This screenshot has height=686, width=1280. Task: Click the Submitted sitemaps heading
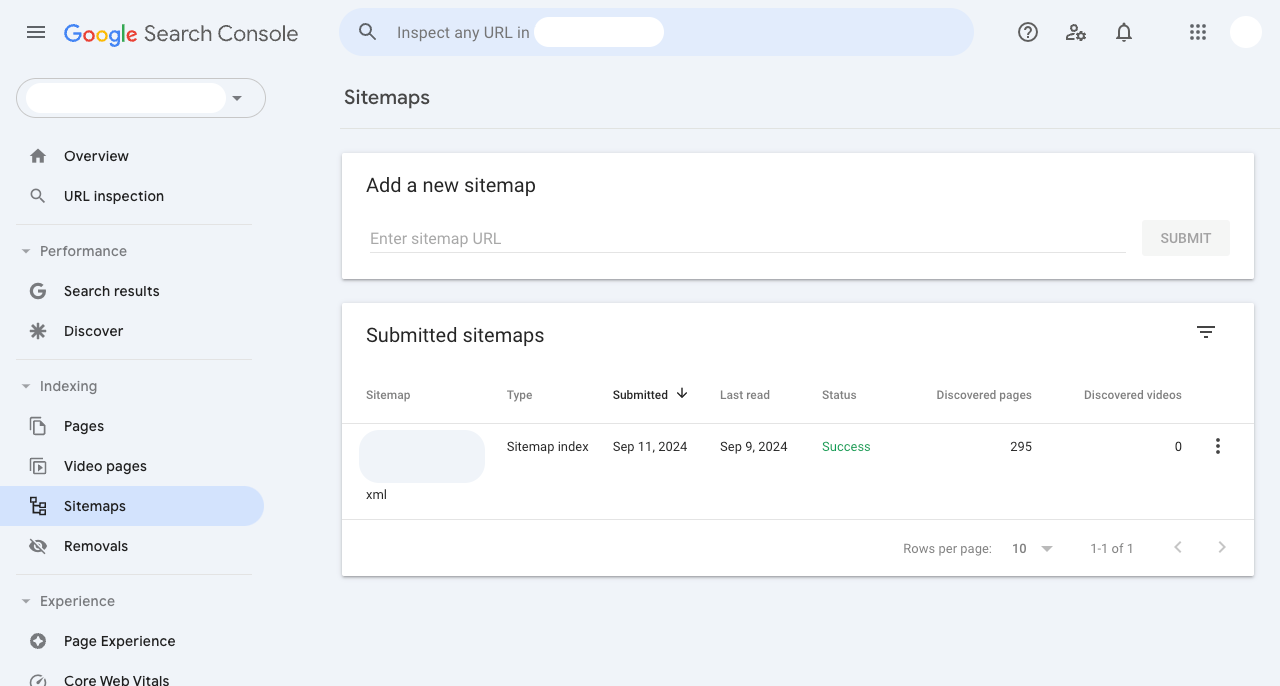pyautogui.click(x=455, y=335)
